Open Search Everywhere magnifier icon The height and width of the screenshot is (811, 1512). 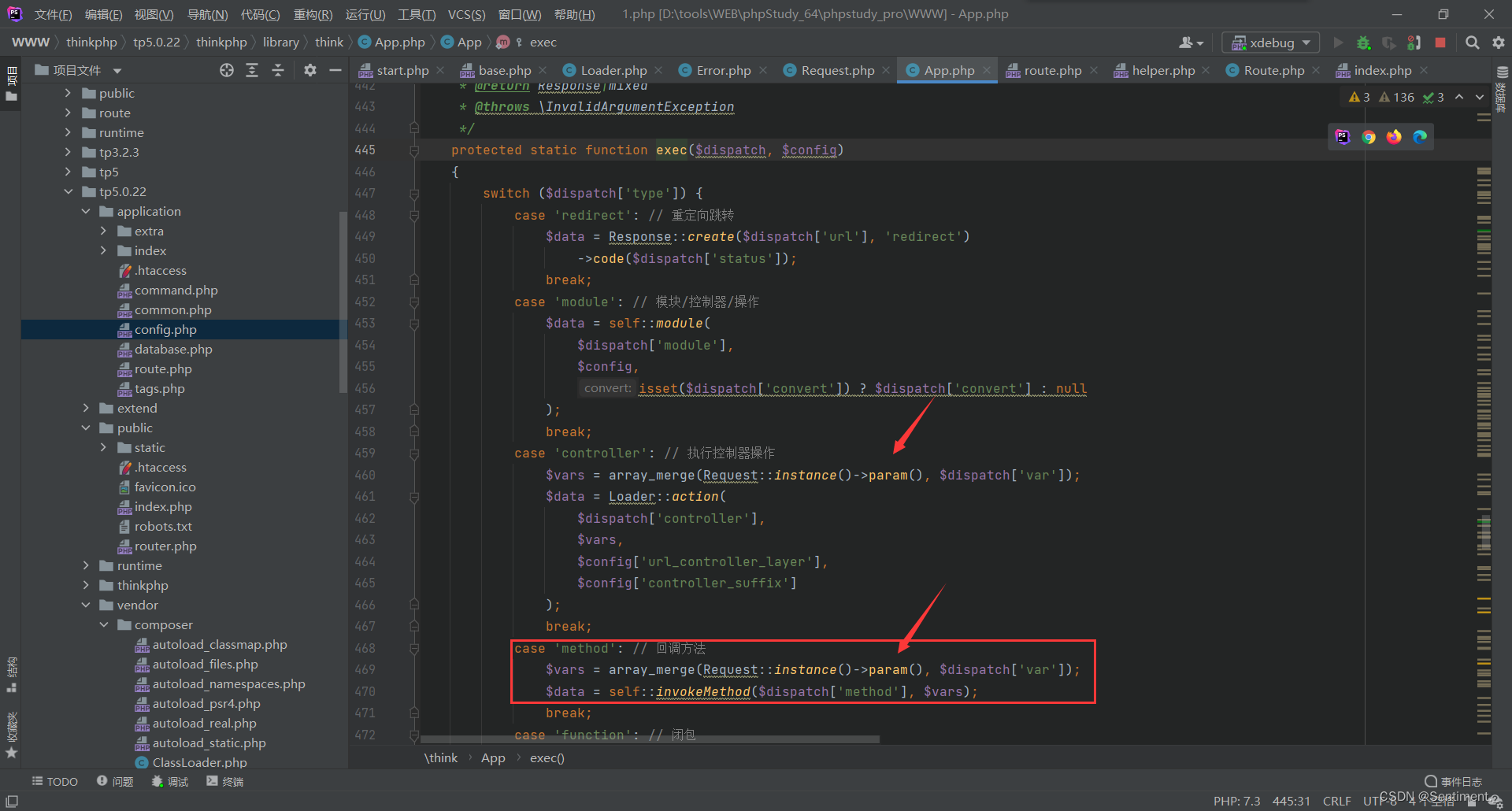coord(1472,43)
